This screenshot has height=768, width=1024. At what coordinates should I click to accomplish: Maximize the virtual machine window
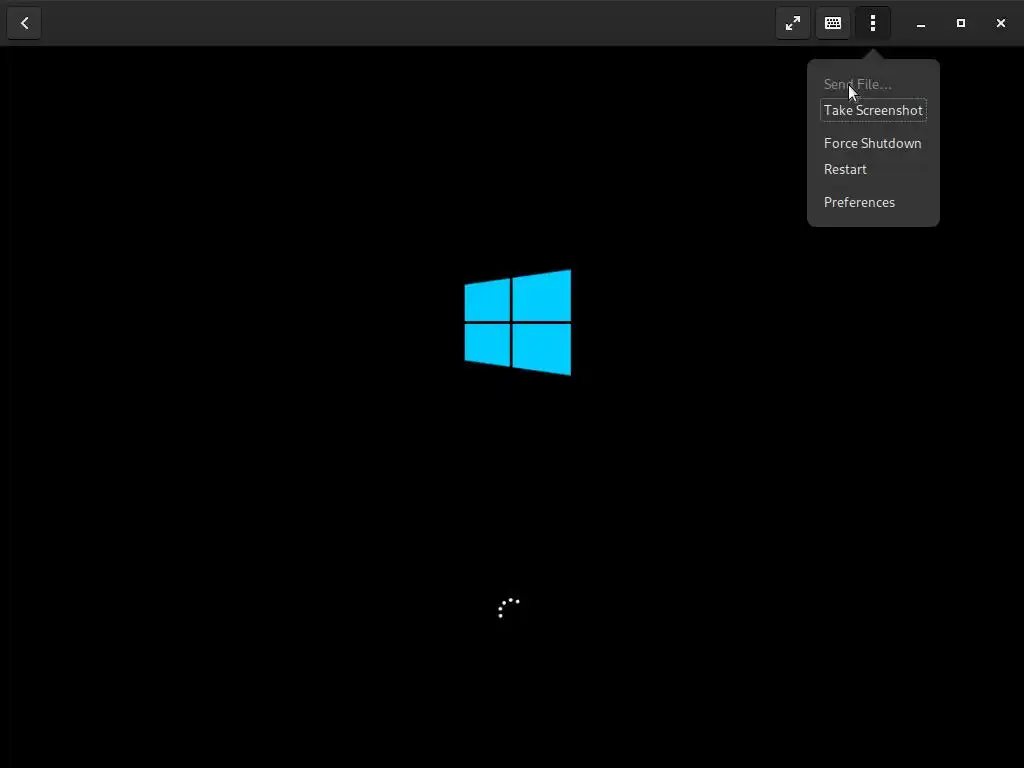(x=961, y=24)
